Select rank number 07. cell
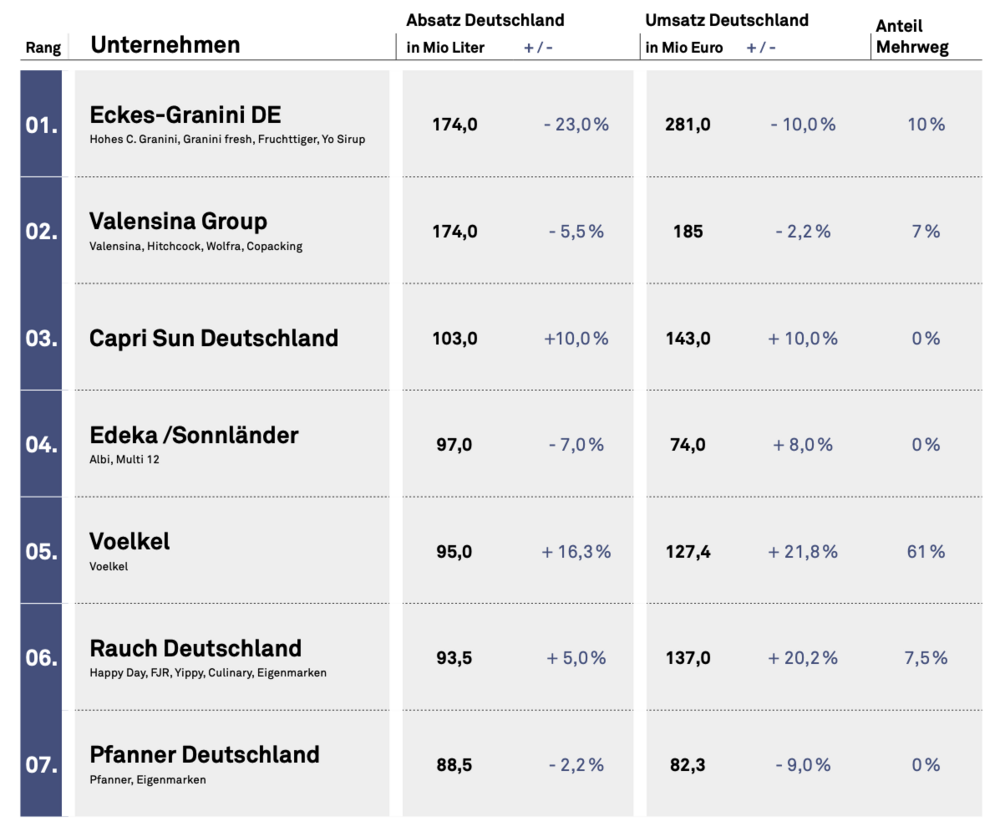Image resolution: width=1000 pixels, height=822 pixels. [41, 766]
